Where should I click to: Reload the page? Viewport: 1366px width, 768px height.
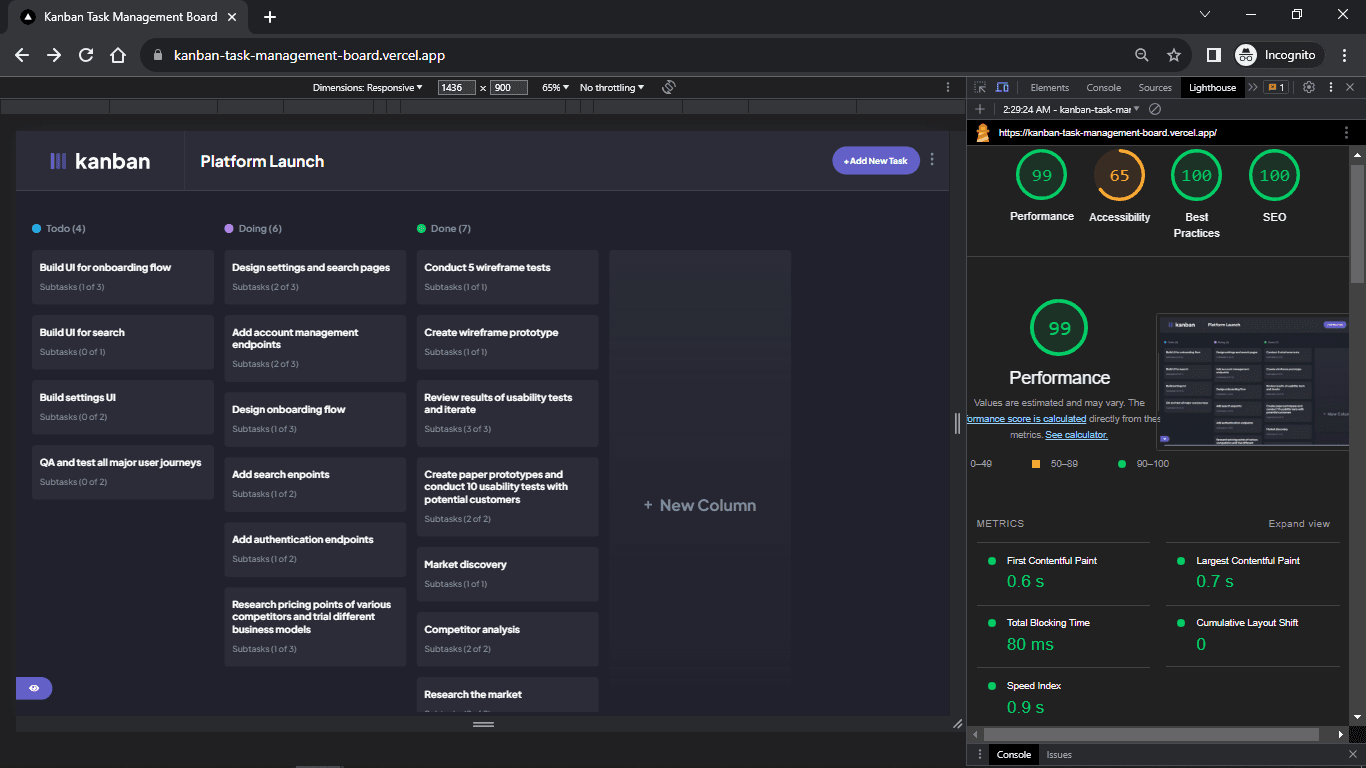(86, 55)
